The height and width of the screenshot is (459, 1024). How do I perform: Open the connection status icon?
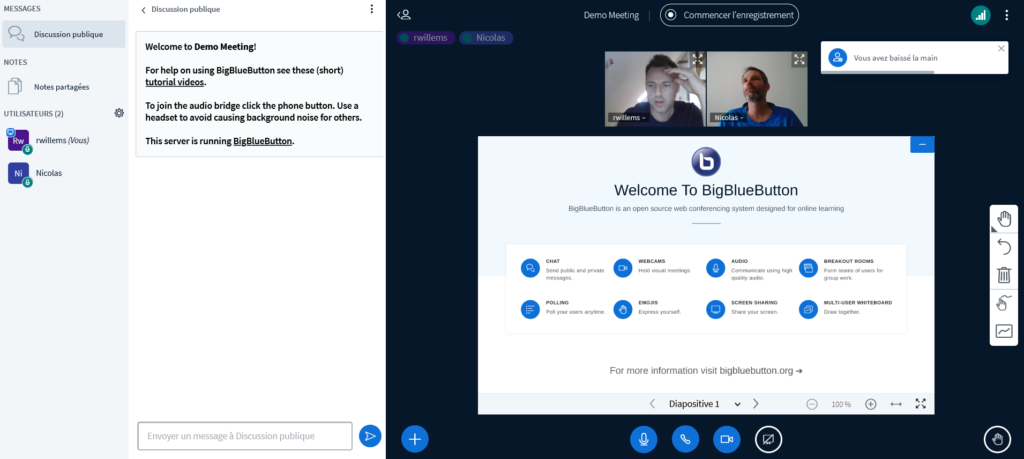(x=980, y=15)
